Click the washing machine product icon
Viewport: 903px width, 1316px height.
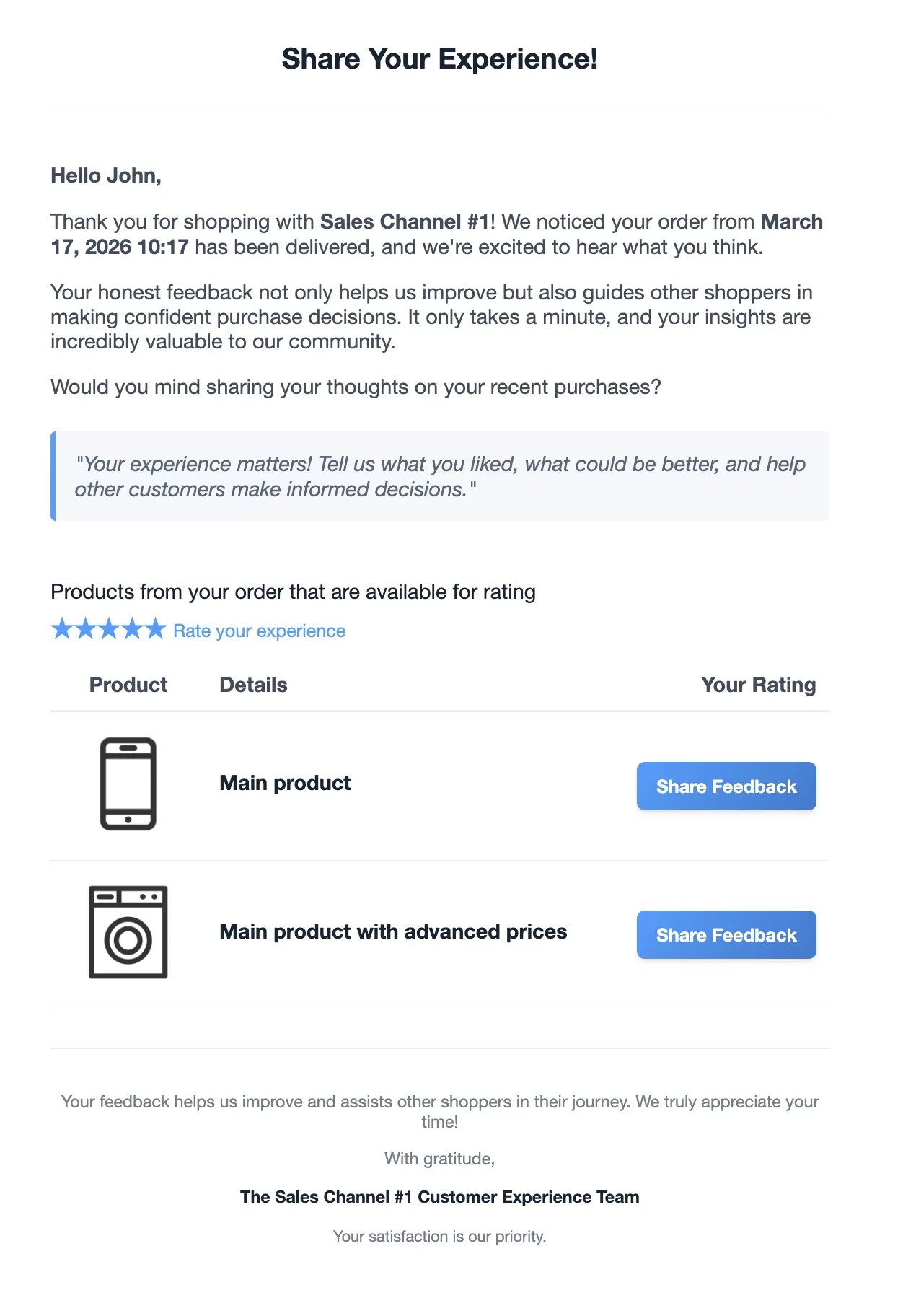(128, 932)
